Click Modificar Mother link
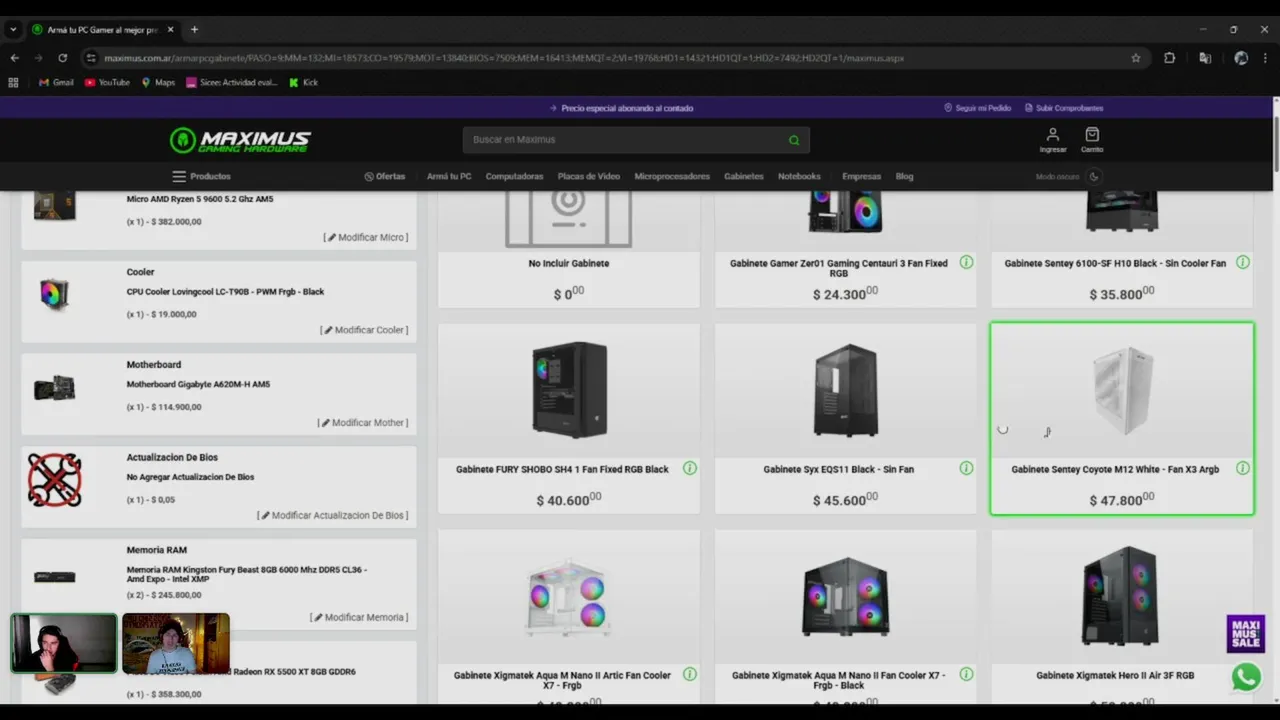The image size is (1280, 720). click(363, 423)
